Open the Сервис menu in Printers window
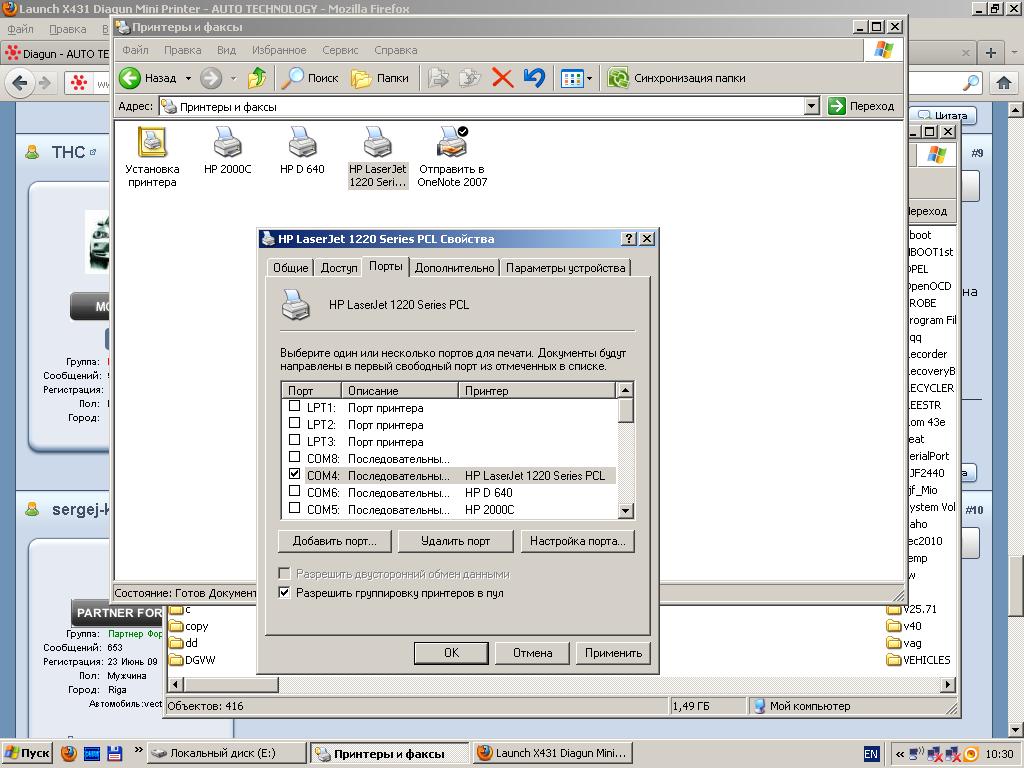This screenshot has width=1024, height=768. [340, 50]
